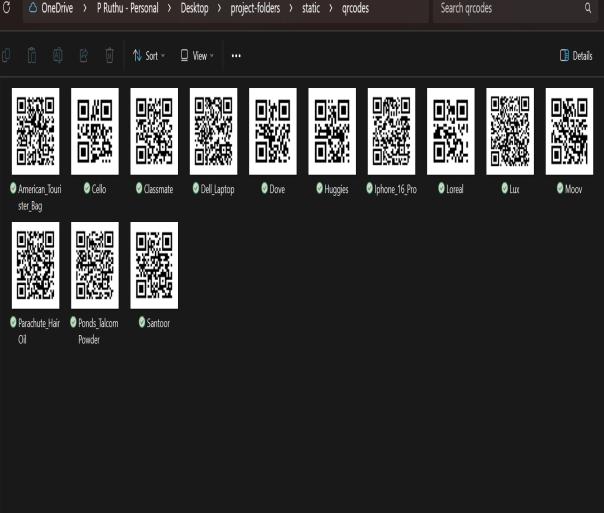Select the Parachute_Hair_Oil QR thumbnail
604x513 pixels.
click(x=35, y=265)
